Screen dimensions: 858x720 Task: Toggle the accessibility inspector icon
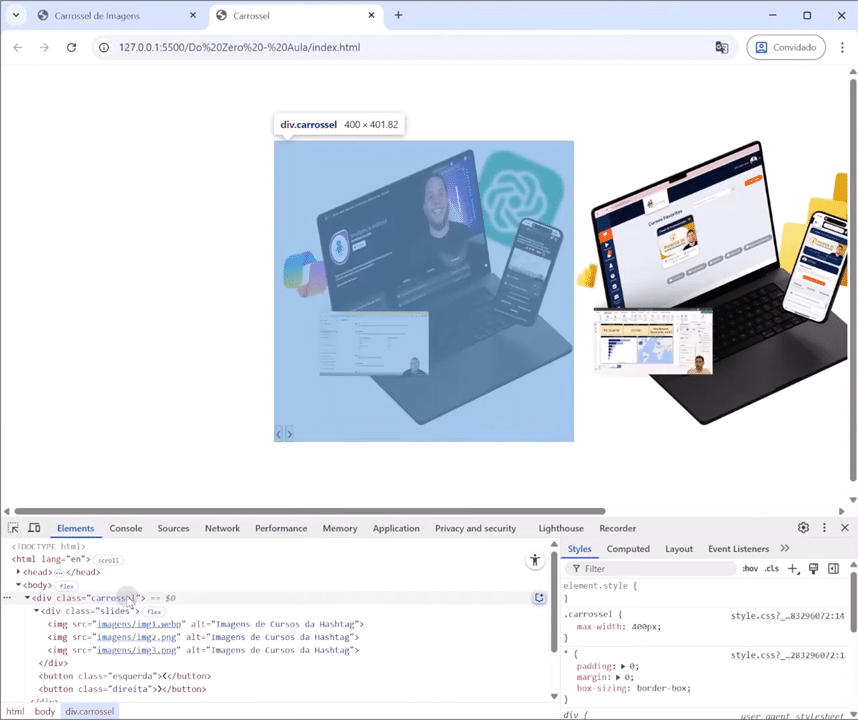[x=534, y=560]
